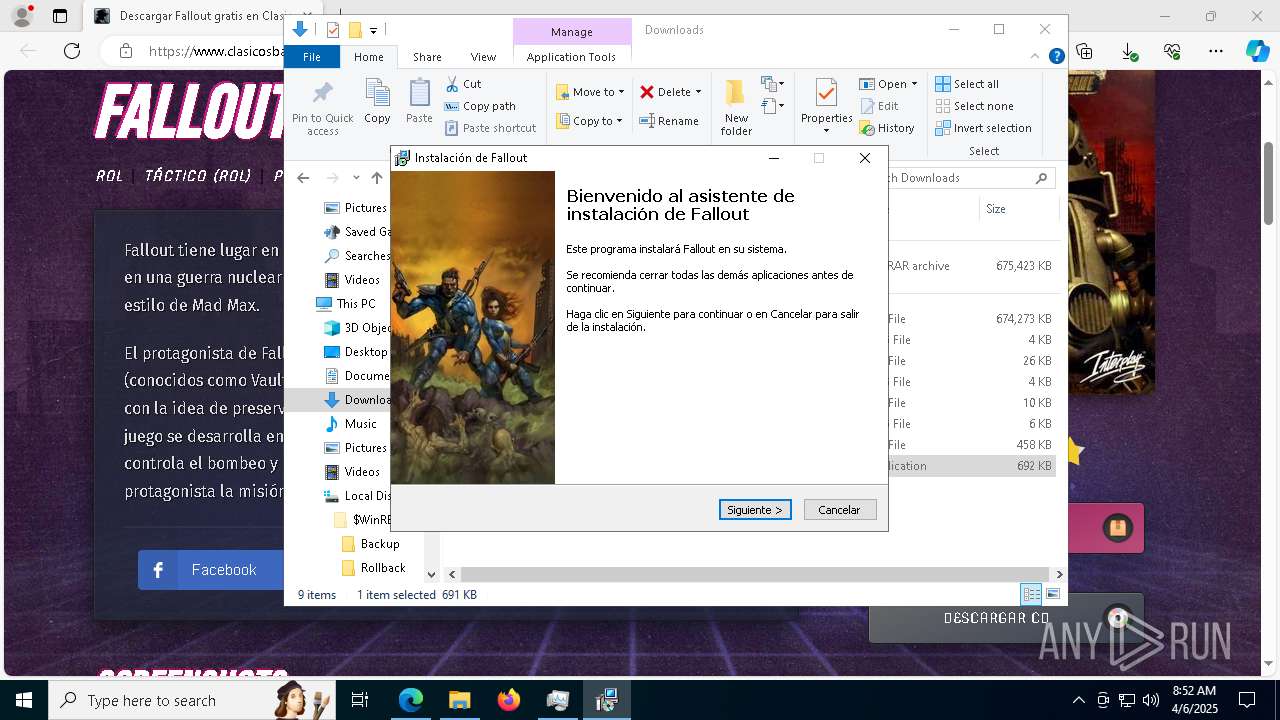Open the File tab in Explorer
Viewport: 1280px width, 720px height.
click(x=312, y=57)
